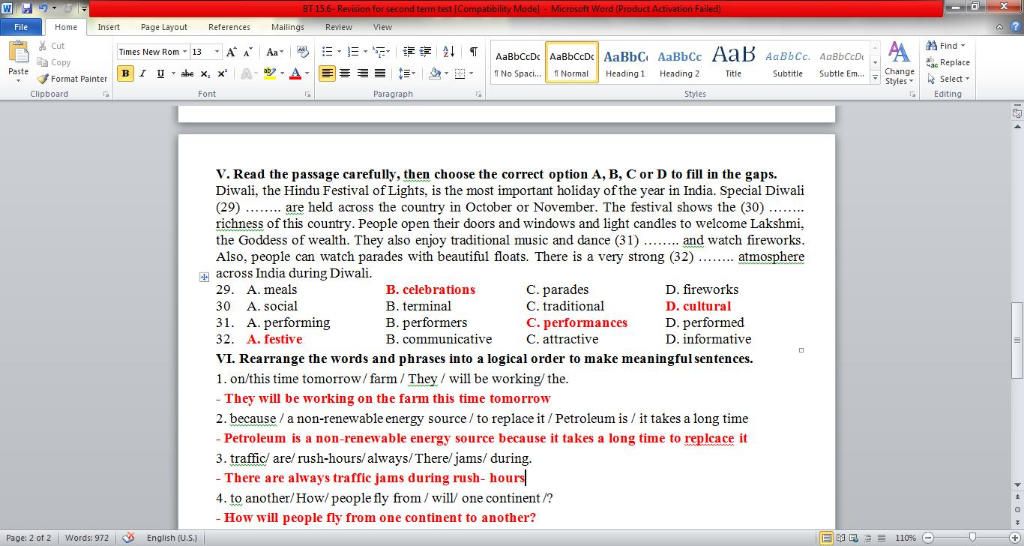1024x546 pixels.
Task: Apply the red font color button
Action: pos(295,74)
